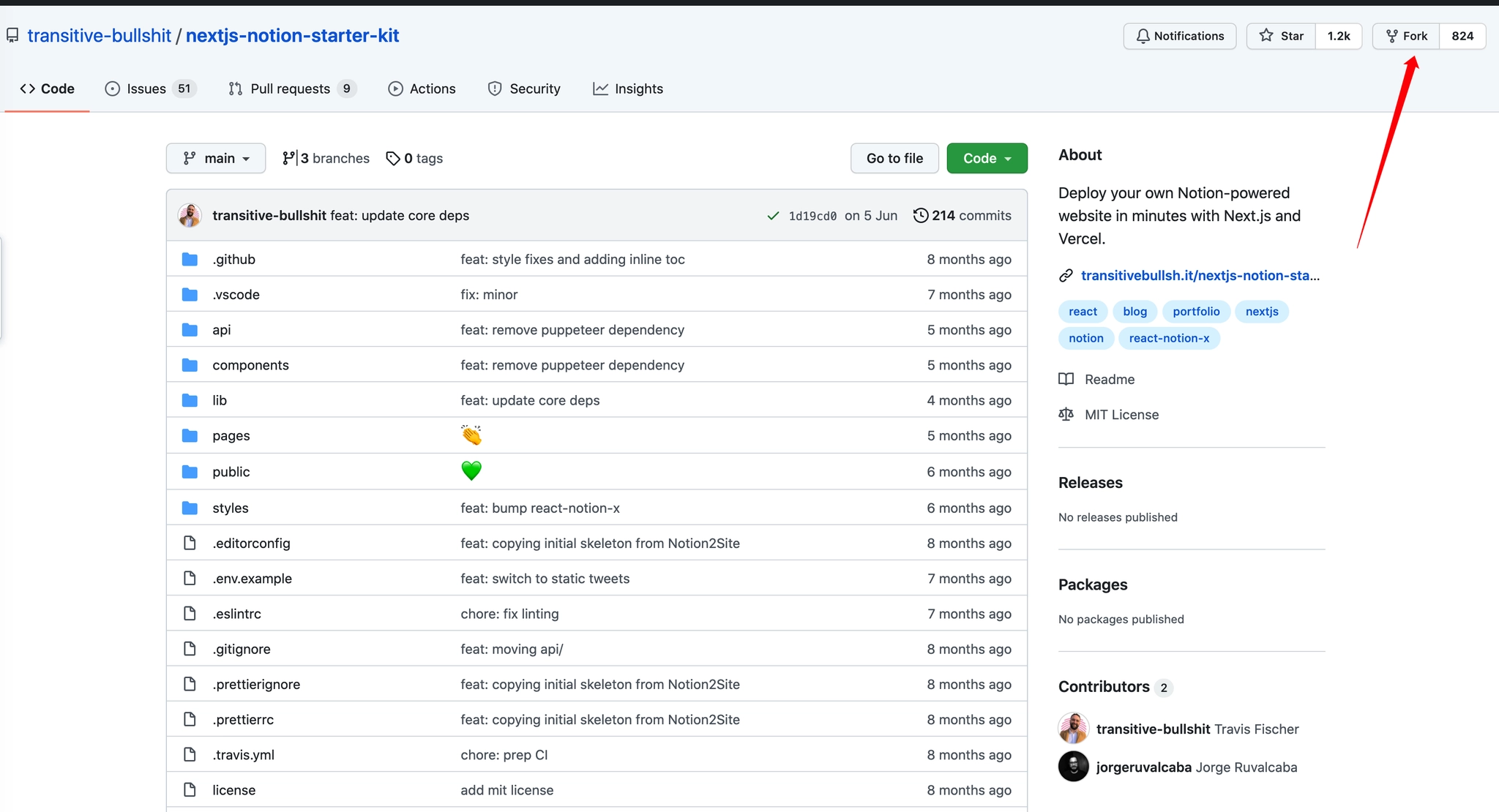
Task: Click the history clock icon beside 214 commits
Action: pos(921,215)
